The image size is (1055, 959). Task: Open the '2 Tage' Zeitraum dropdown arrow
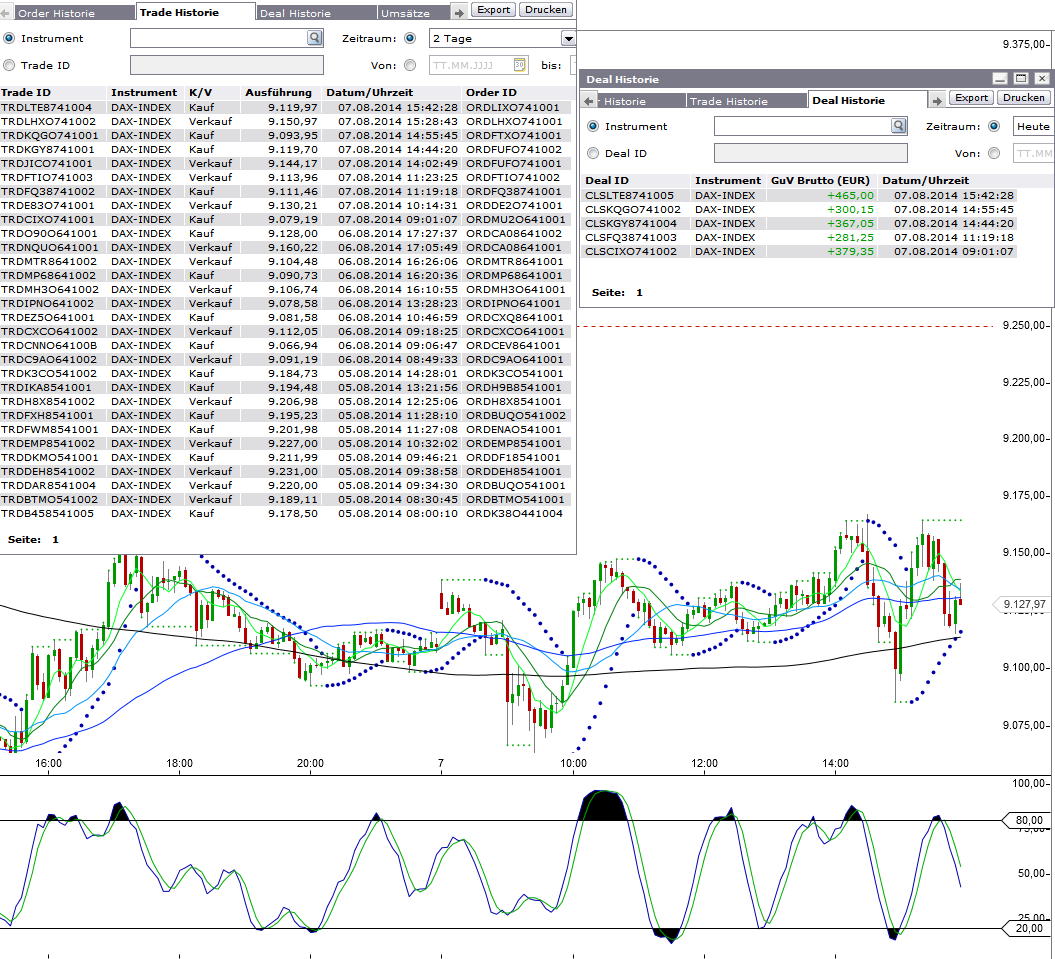coord(569,38)
